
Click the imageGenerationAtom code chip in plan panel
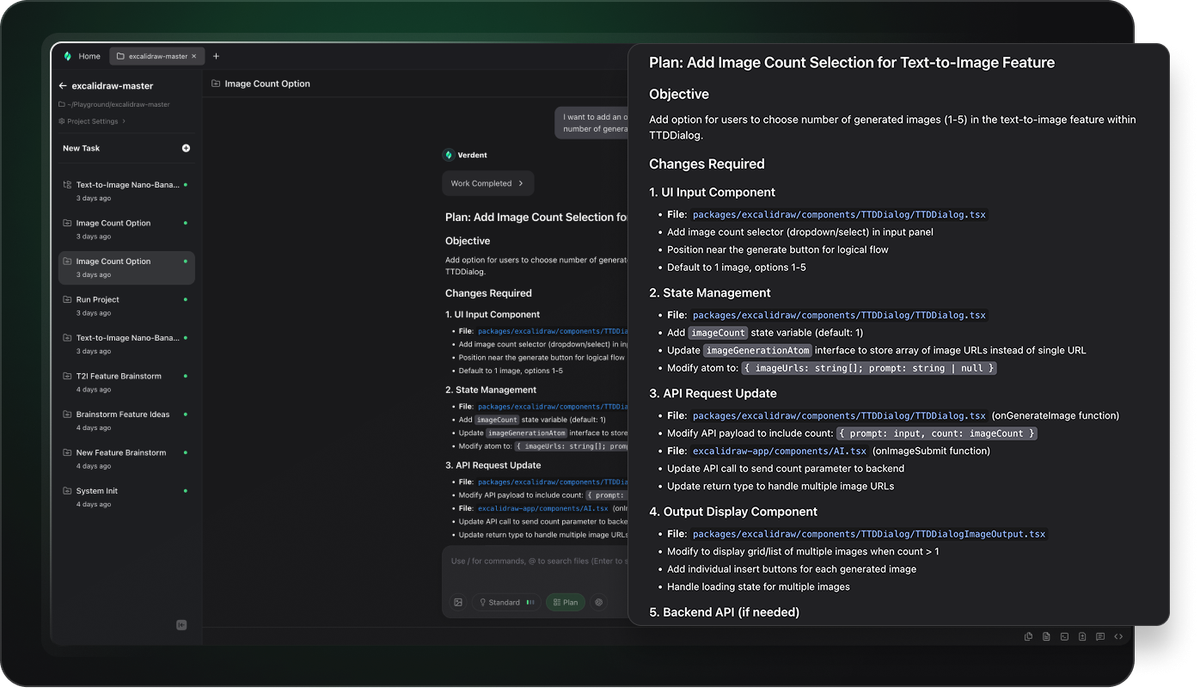[x=758, y=350]
